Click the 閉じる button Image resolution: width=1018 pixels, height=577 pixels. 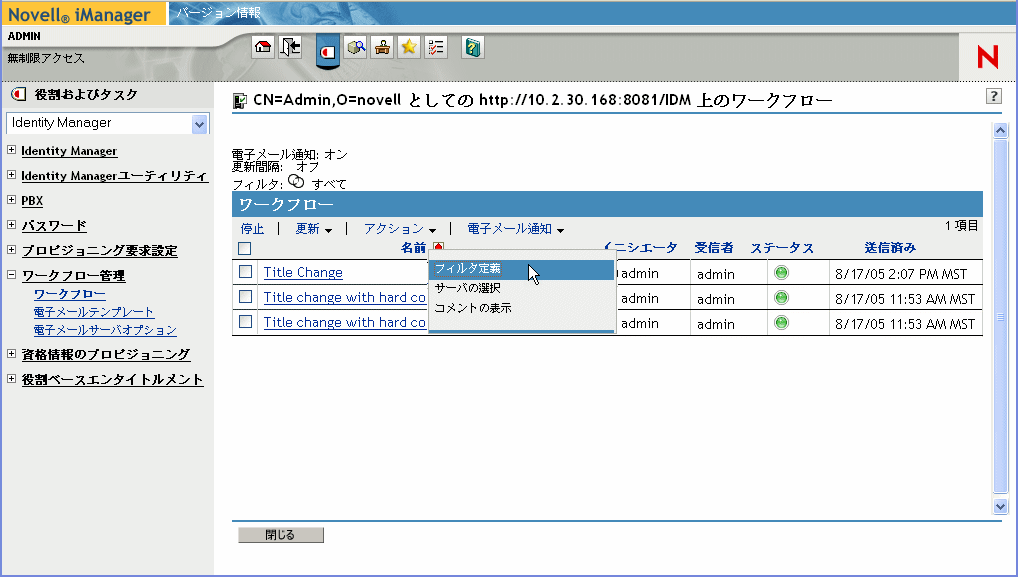point(281,535)
